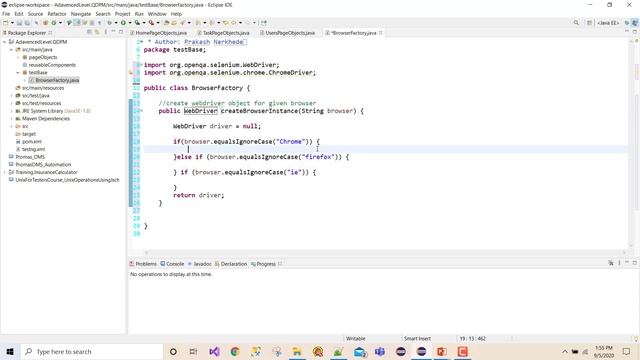Expand the Training.InsuranceCalculator project
This screenshot has width=640, height=360.
pos(4,172)
